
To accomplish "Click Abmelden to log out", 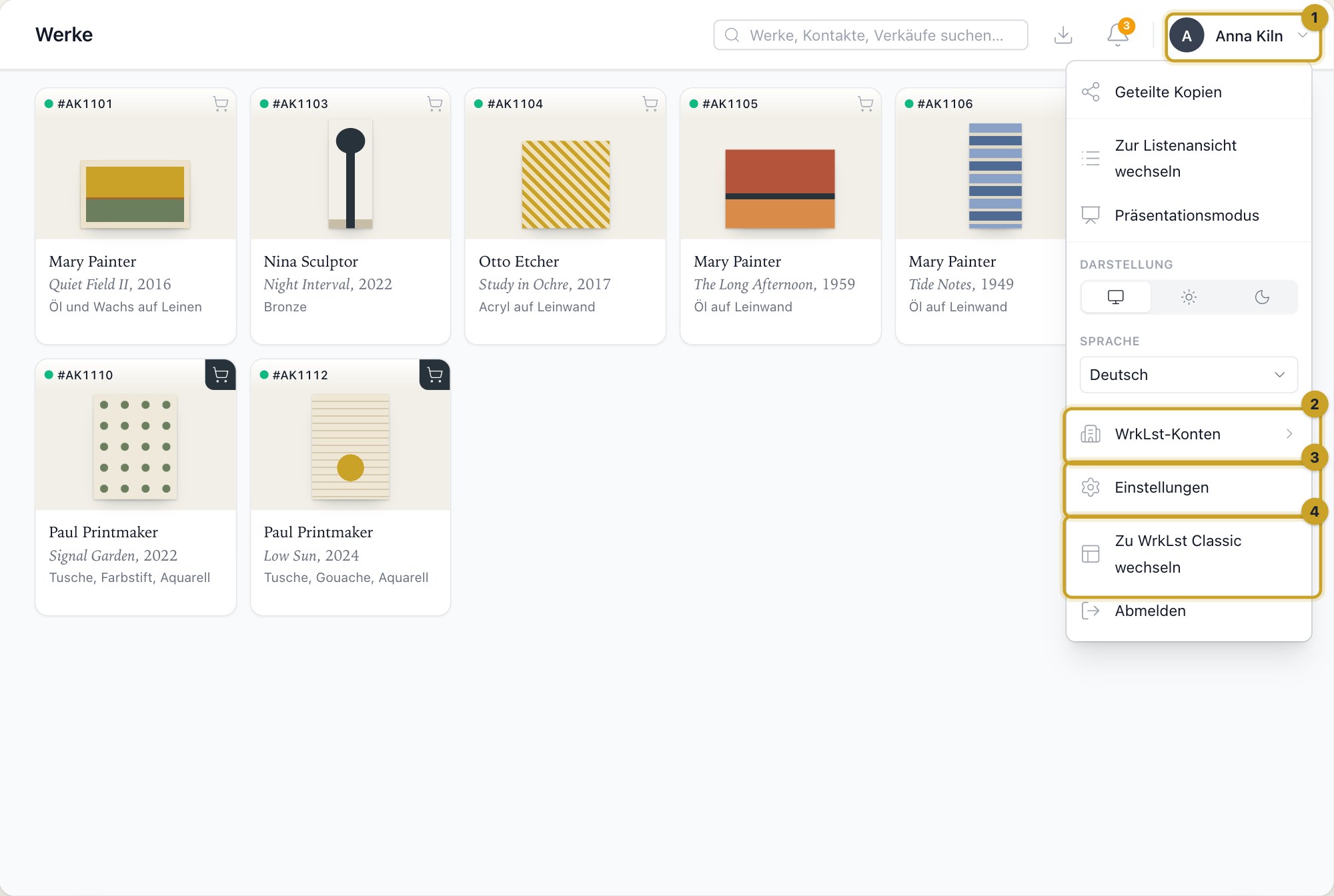I will click(1189, 611).
